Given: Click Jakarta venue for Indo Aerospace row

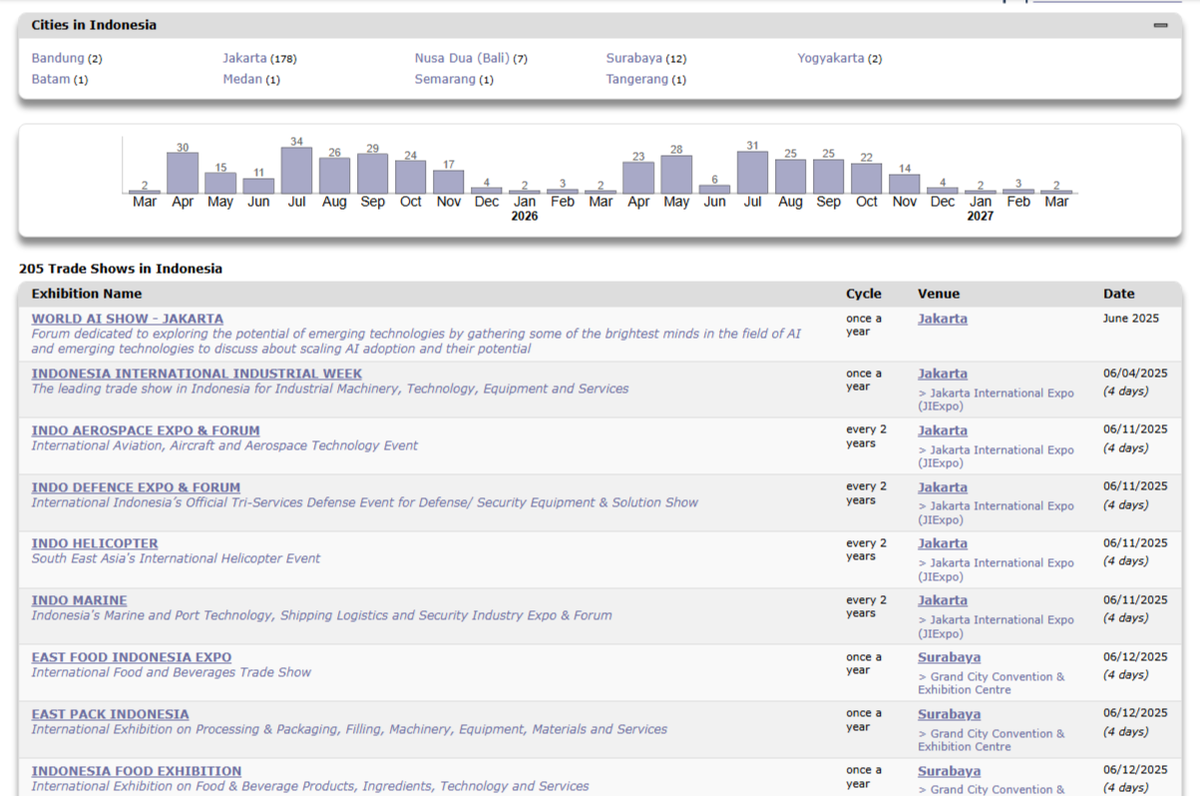Looking at the screenshot, I should point(943,431).
